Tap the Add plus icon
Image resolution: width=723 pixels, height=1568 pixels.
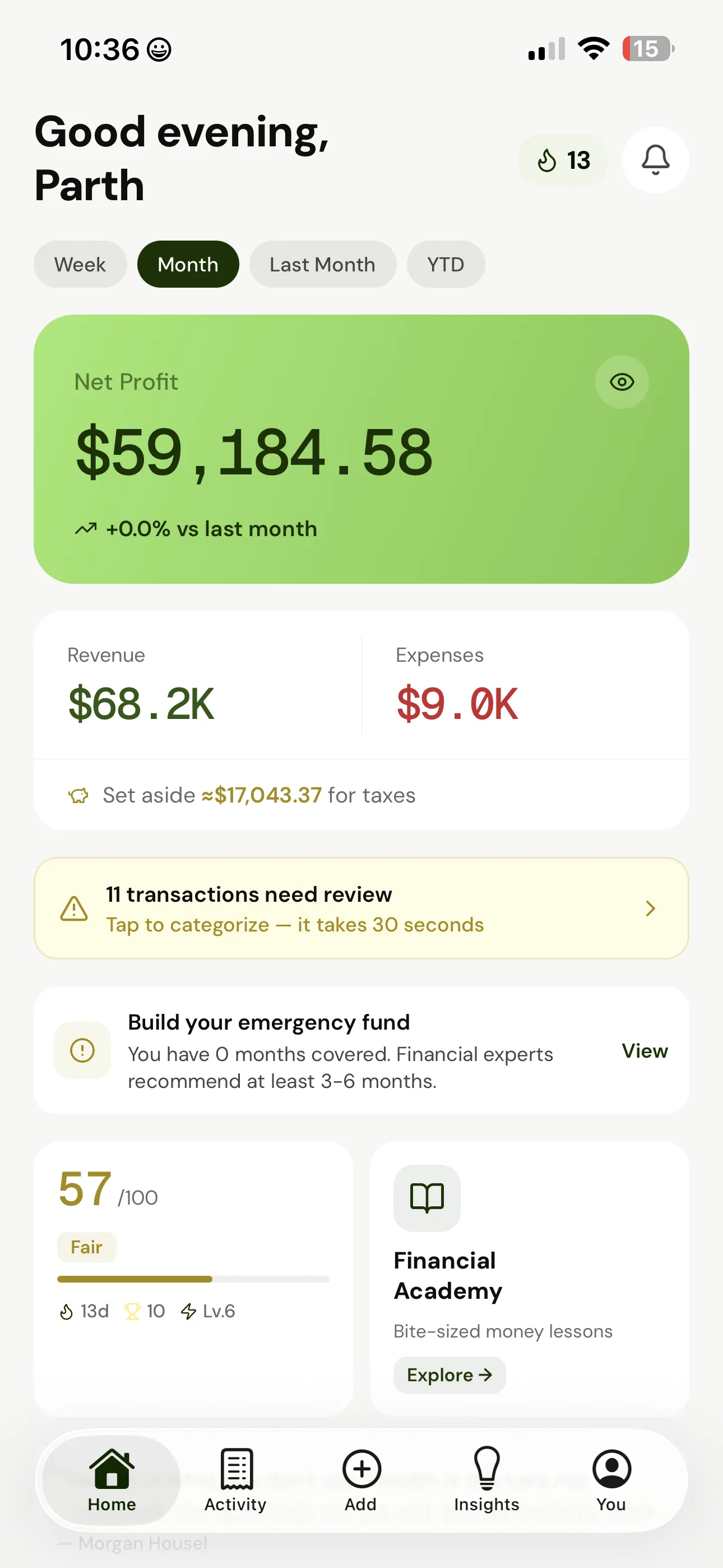pyautogui.click(x=361, y=1468)
